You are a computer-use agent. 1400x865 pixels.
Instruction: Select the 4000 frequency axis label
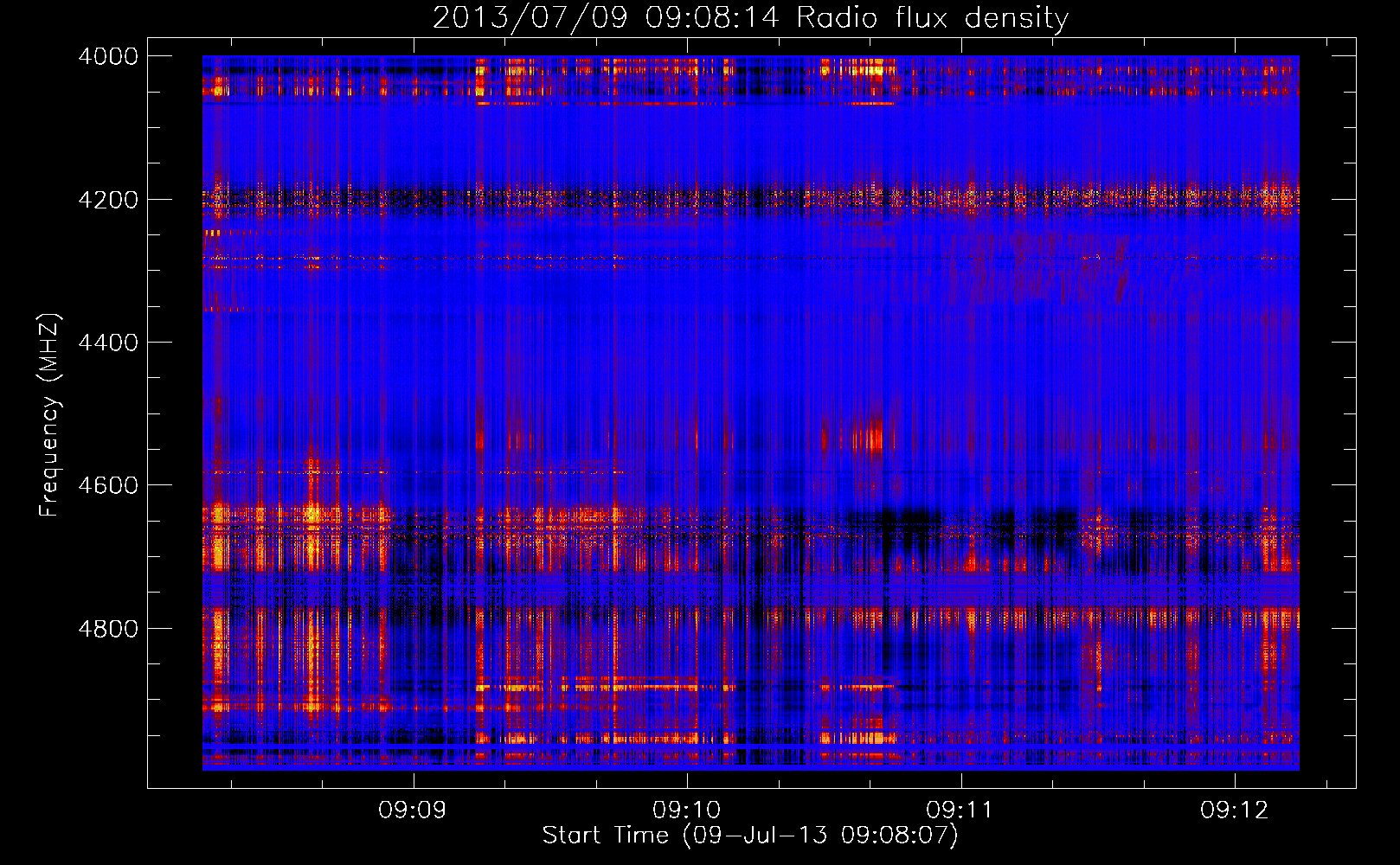pos(108,56)
